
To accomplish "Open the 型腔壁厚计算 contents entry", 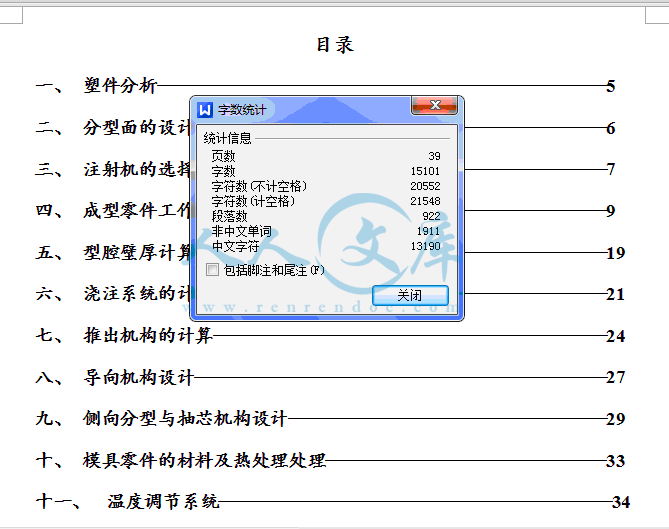I will (136, 252).
